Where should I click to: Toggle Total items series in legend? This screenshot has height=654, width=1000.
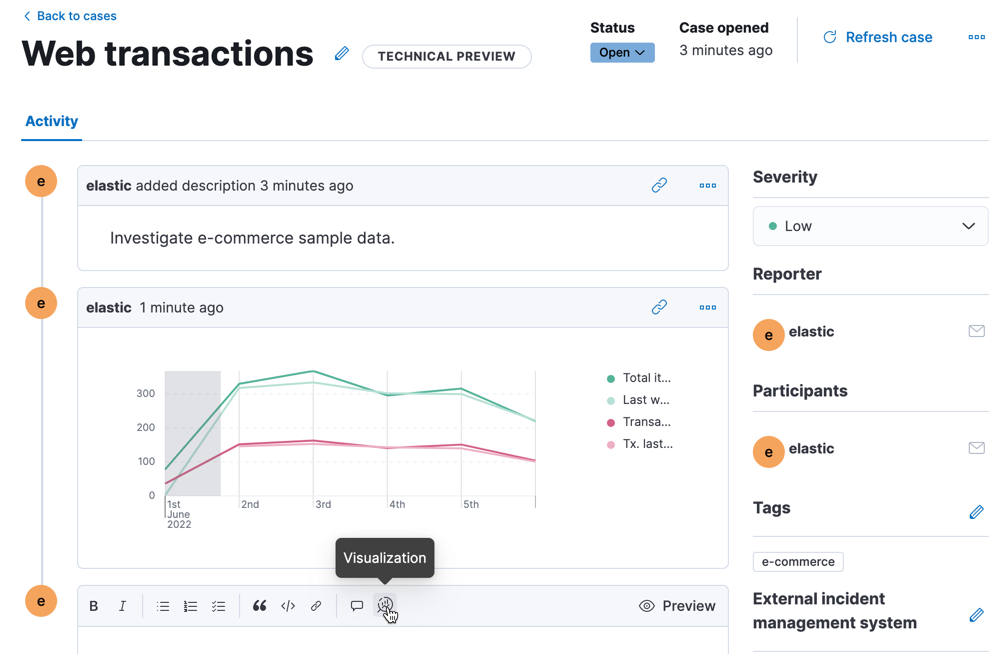point(640,378)
